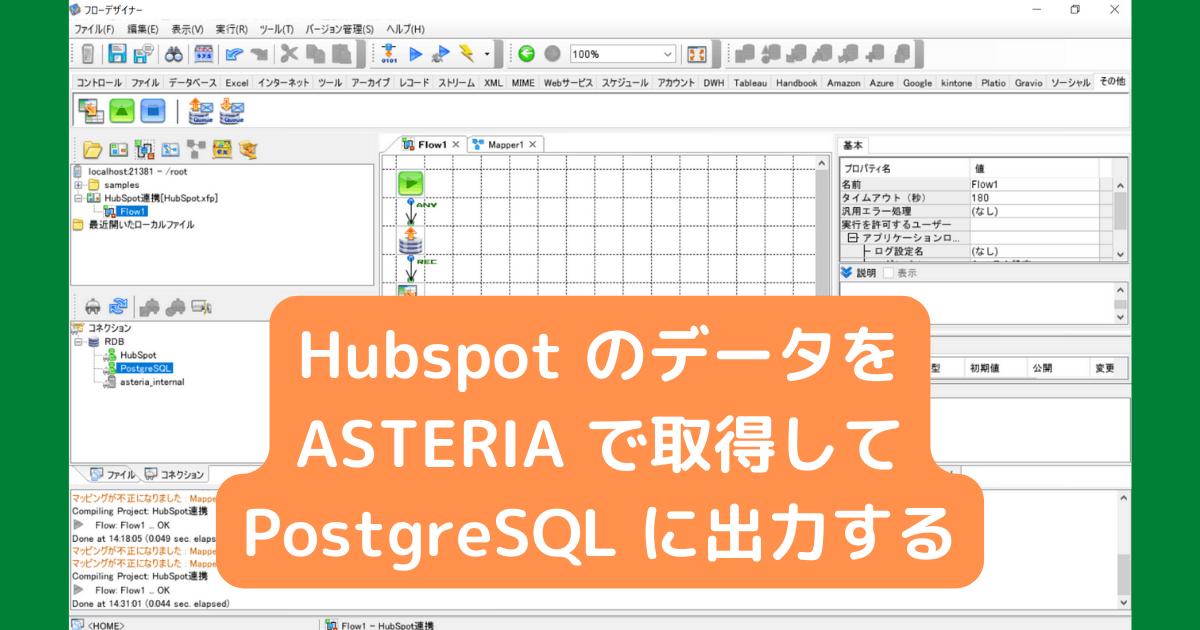Switch to the Mapper1 editor tab
Viewport: 1200px width, 630px height.
503,145
